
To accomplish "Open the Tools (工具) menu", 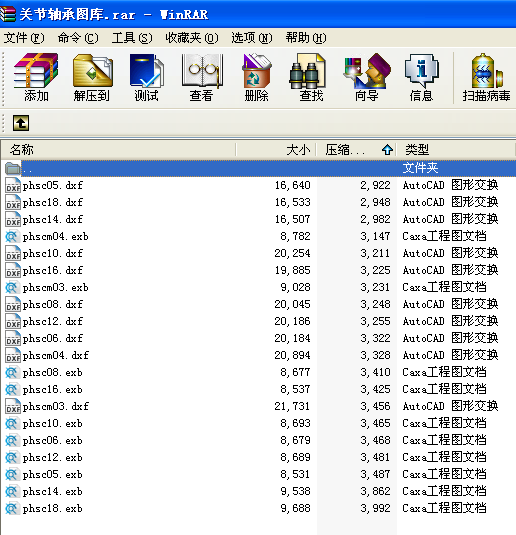I will tap(132, 38).
